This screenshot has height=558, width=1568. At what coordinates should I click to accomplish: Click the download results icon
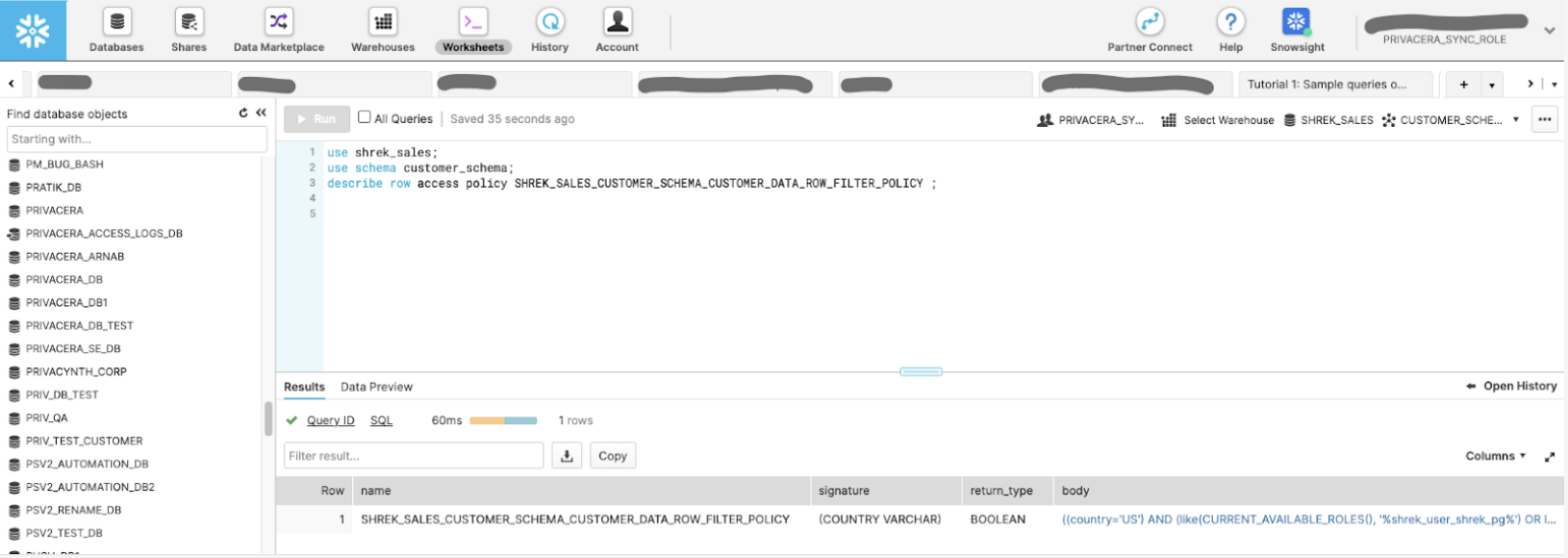[x=567, y=456]
